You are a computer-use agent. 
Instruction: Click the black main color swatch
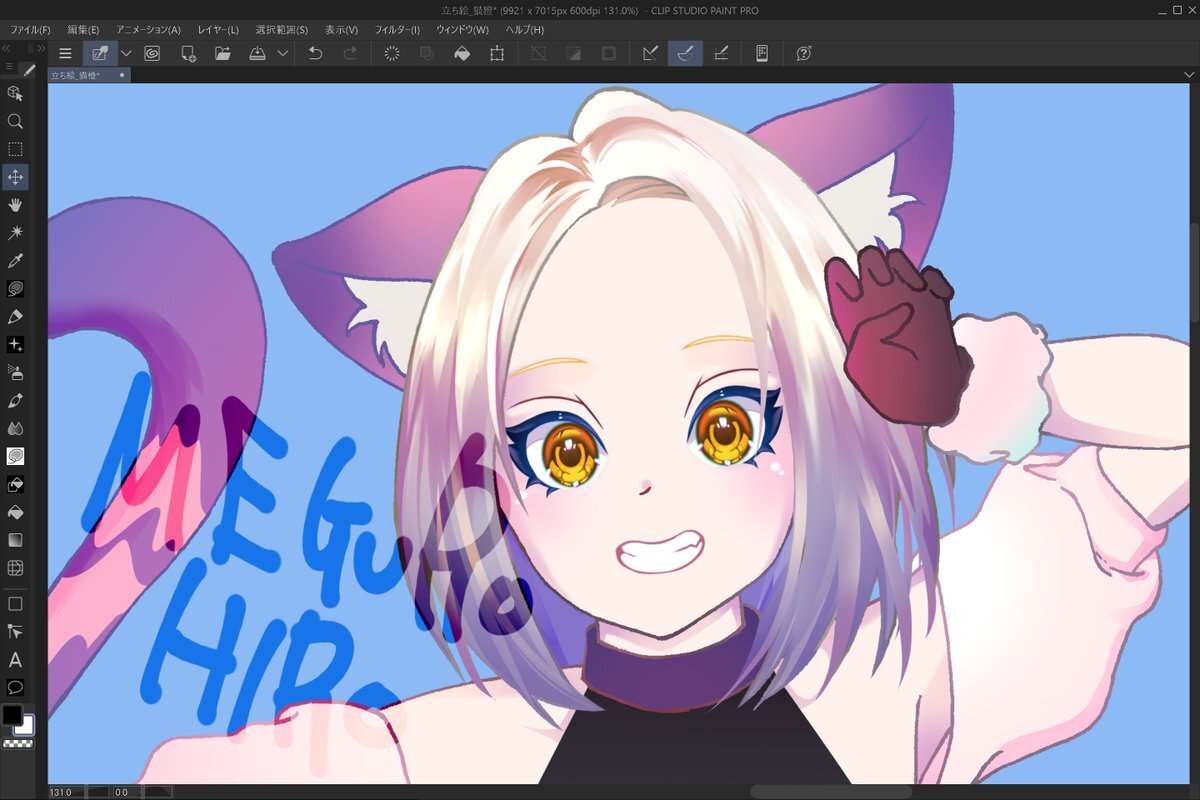tap(11, 715)
